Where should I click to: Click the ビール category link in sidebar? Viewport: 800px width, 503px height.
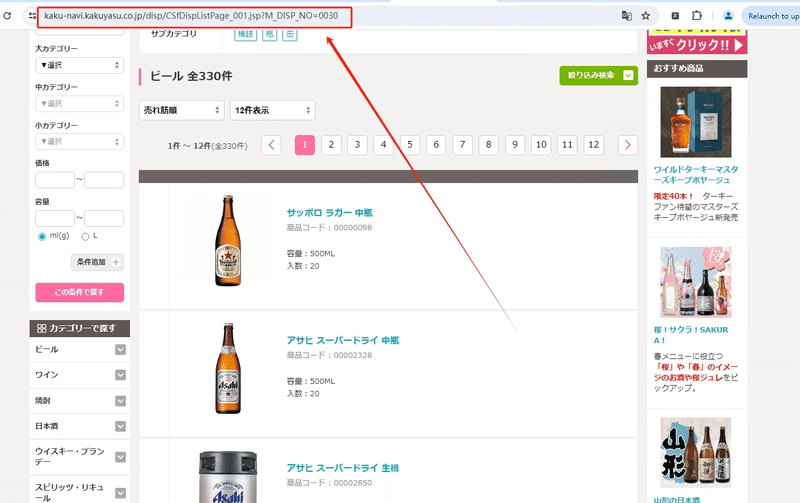coord(46,349)
